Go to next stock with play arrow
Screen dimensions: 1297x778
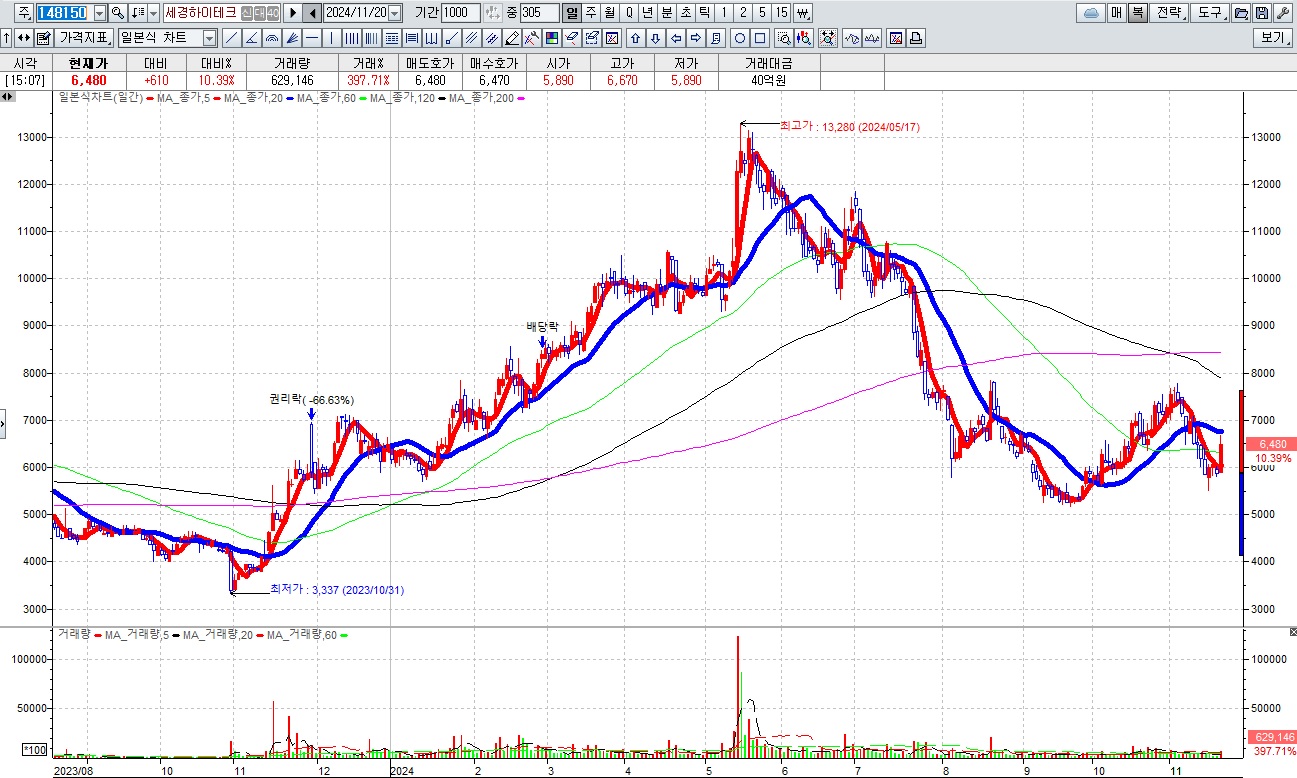tap(293, 13)
